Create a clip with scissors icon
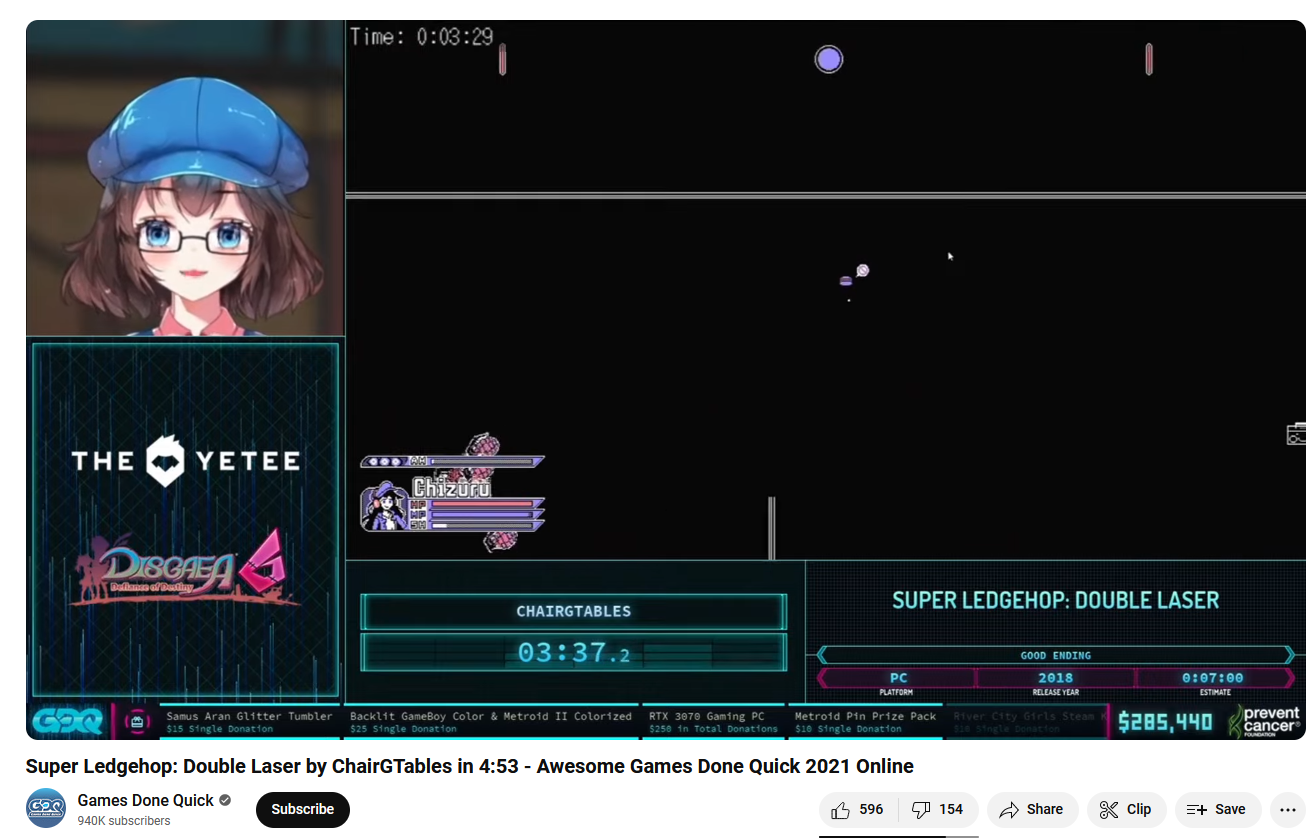 [1125, 810]
